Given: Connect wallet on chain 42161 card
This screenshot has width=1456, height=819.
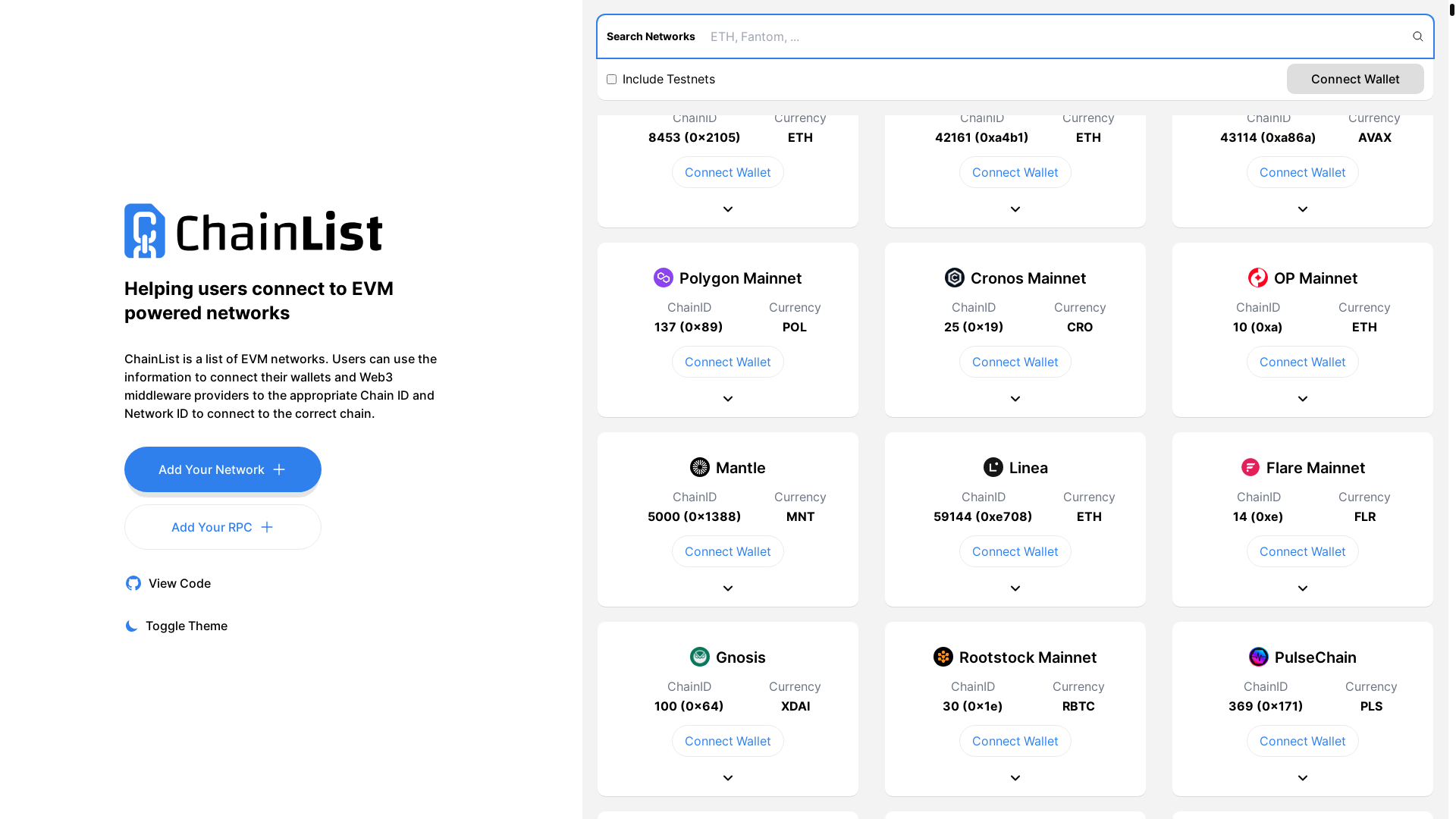Looking at the screenshot, I should click(x=1015, y=172).
